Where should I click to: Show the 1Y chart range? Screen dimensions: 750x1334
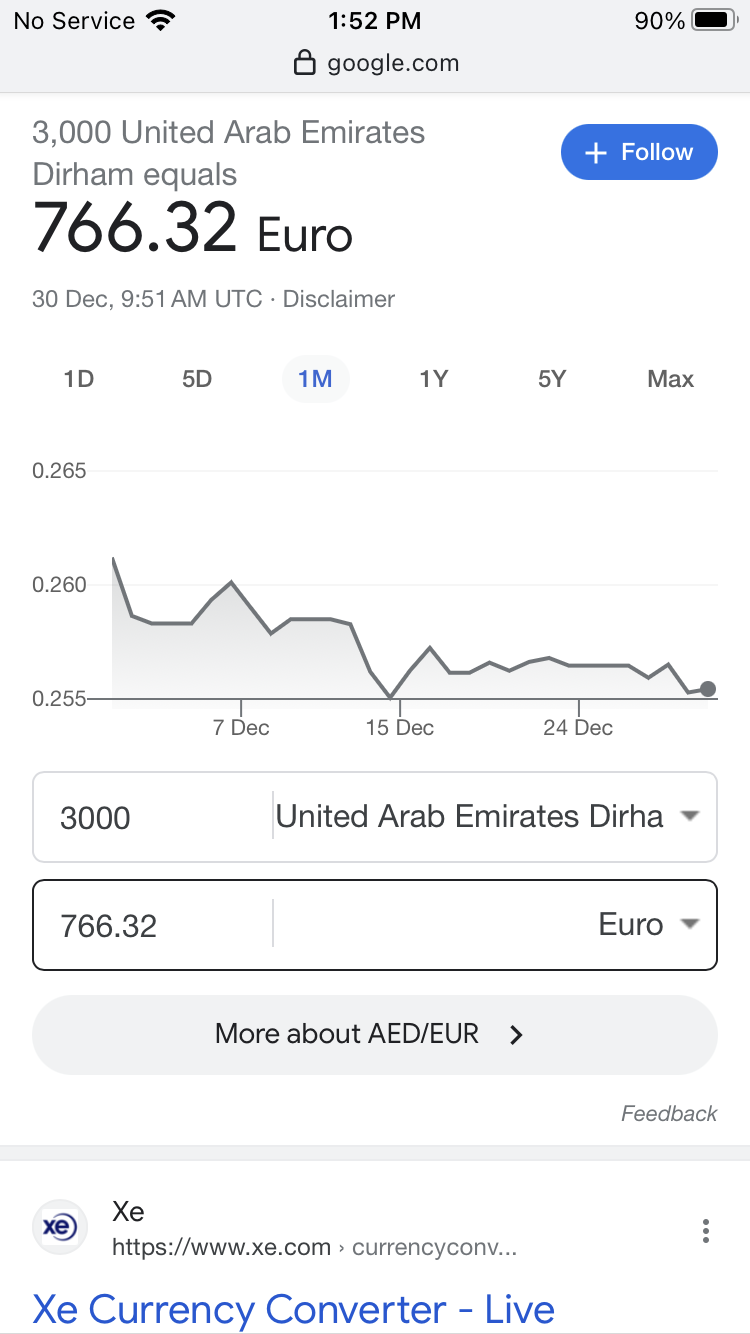(x=434, y=379)
